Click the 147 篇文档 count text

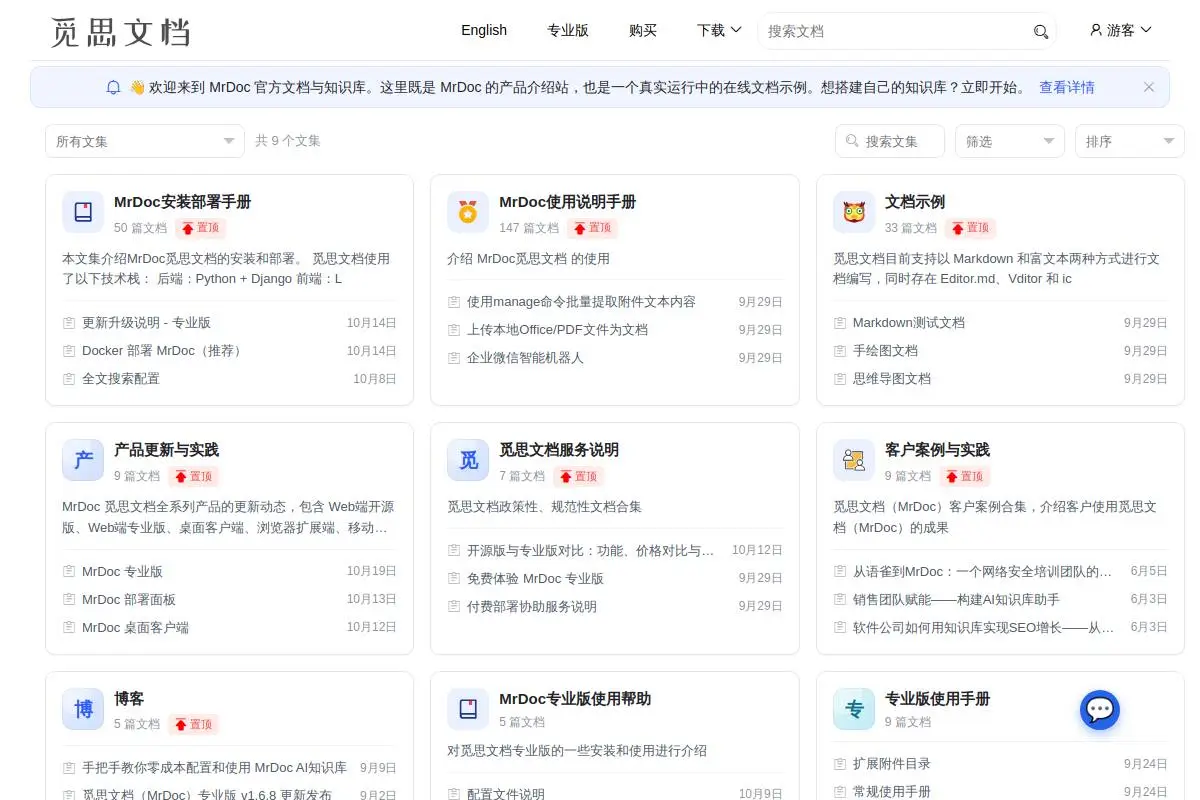click(x=529, y=228)
